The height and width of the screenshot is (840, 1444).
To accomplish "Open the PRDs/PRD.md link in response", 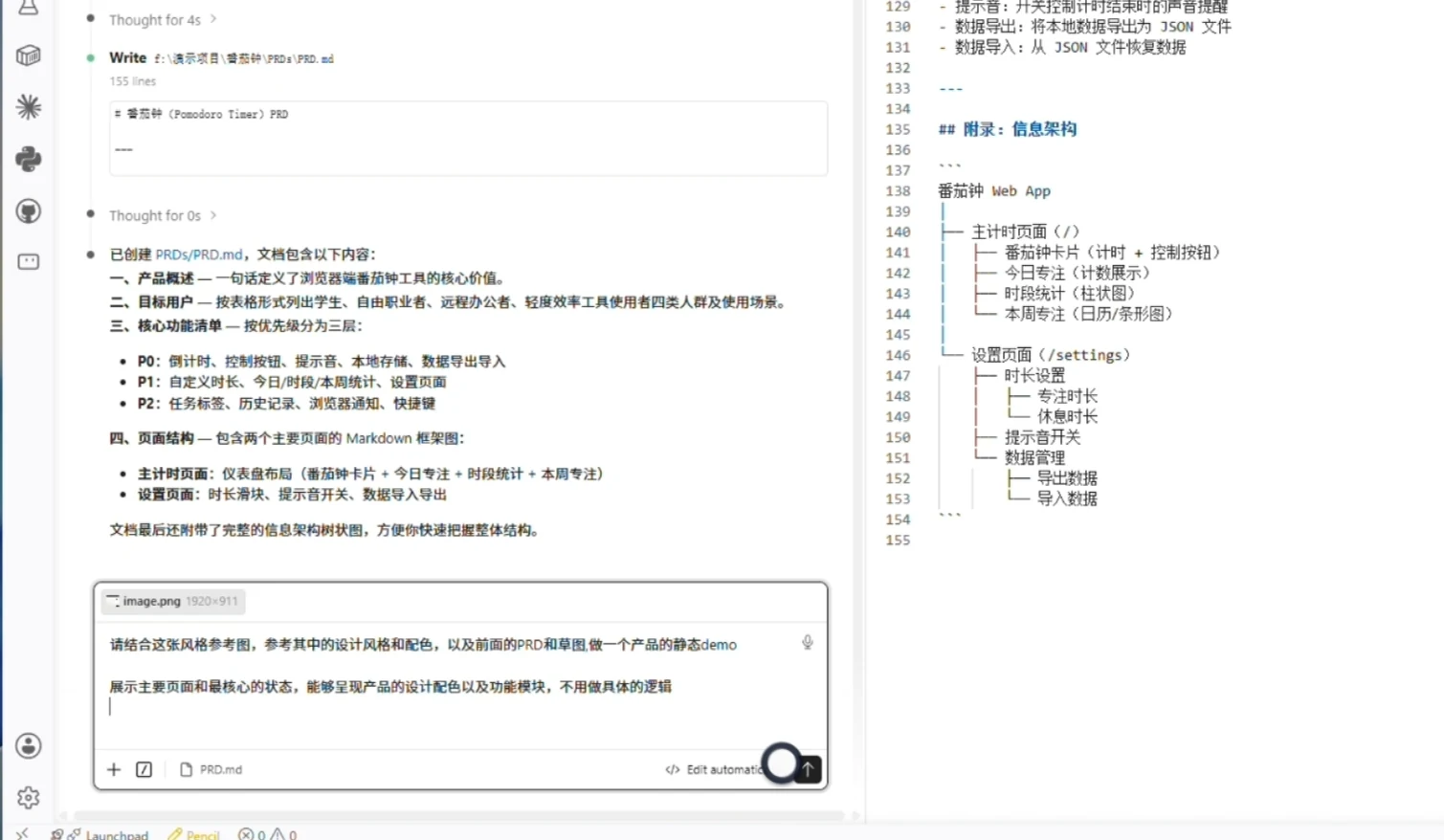I will tap(199, 254).
